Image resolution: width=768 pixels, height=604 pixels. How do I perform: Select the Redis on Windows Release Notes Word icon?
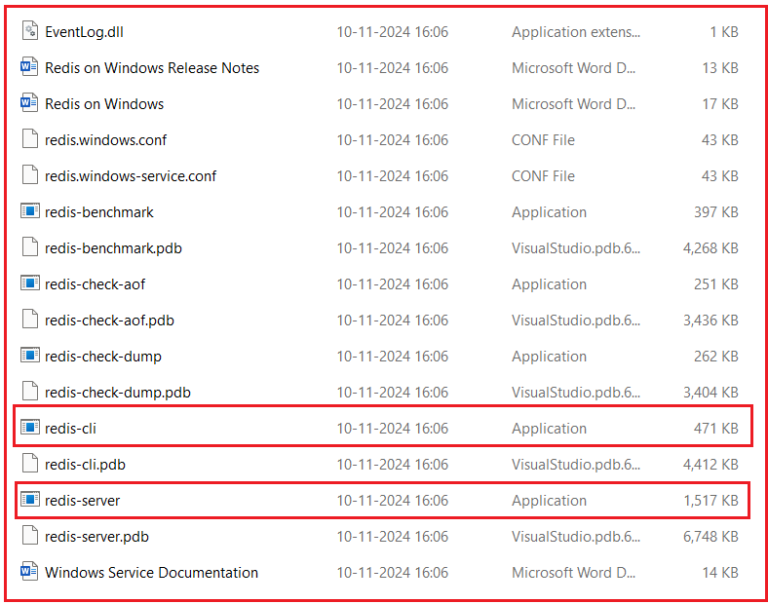click(x=29, y=68)
